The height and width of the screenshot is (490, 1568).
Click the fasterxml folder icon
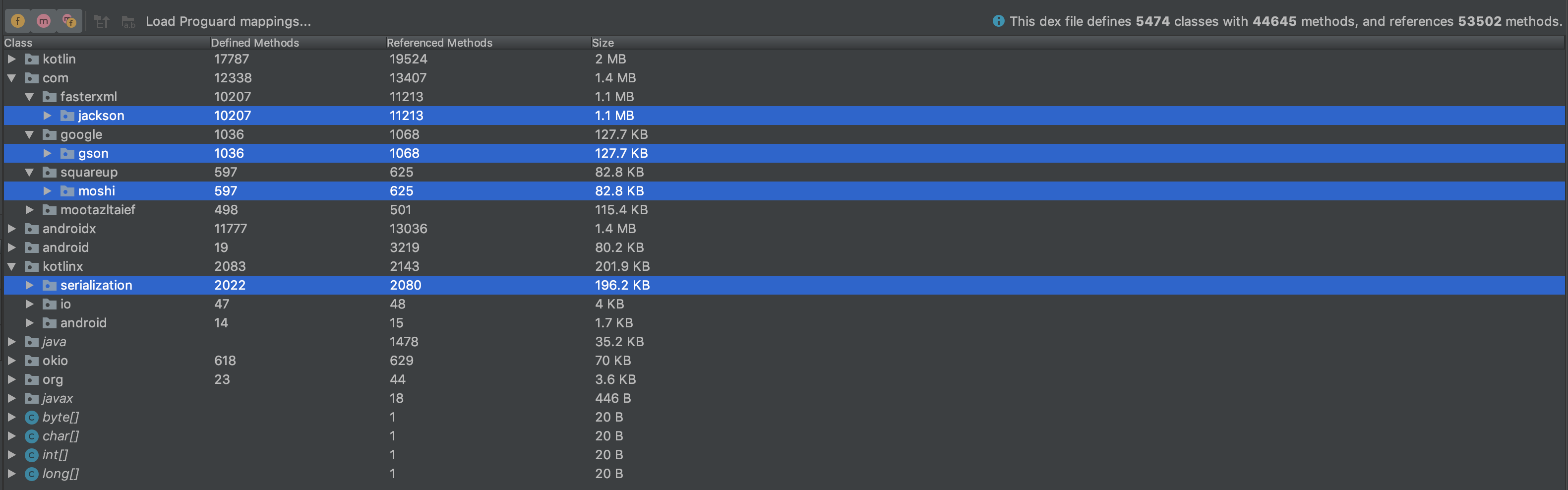click(x=49, y=97)
